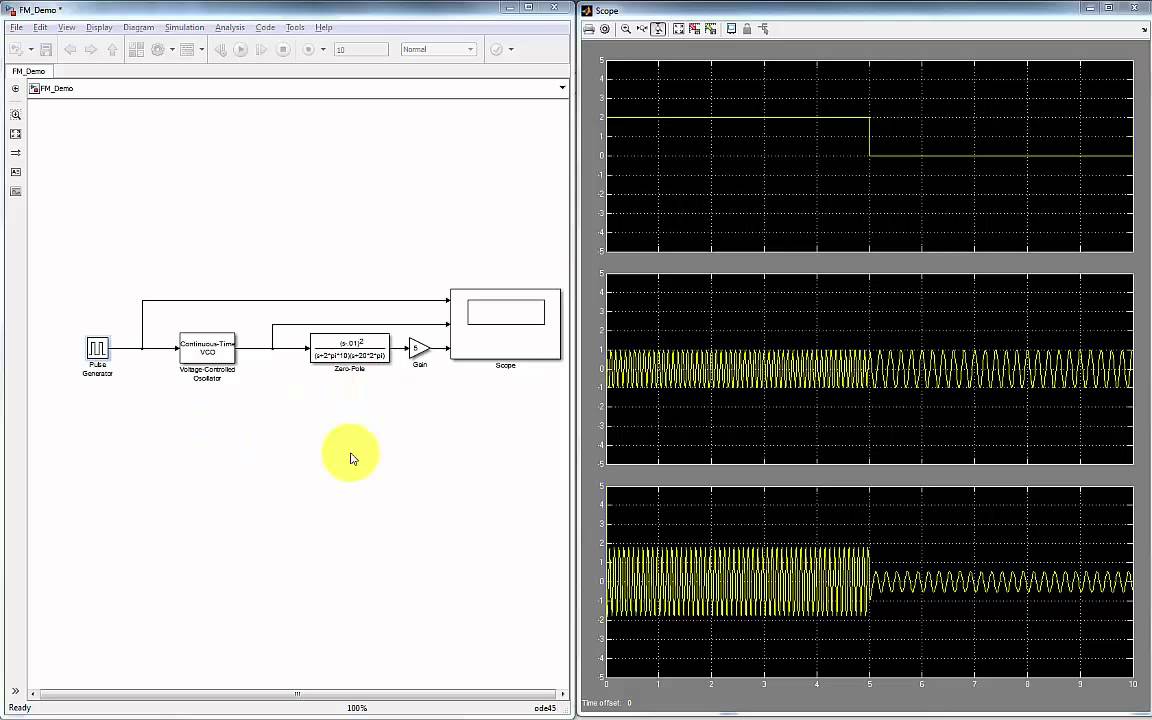The width and height of the screenshot is (1152, 720).
Task: Open the Analysis menu
Action: (230, 27)
